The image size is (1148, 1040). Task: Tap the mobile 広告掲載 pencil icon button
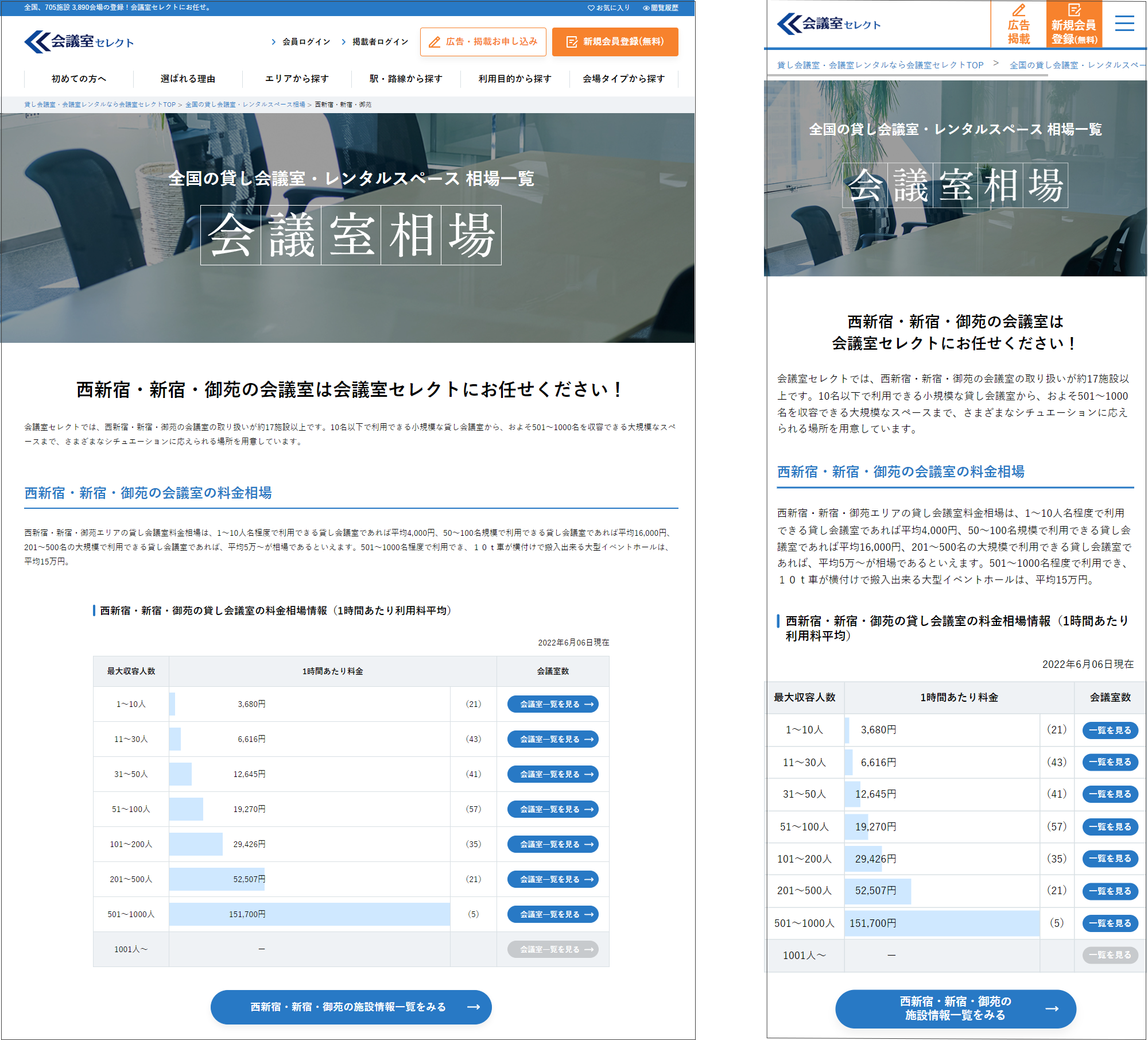[x=1018, y=25]
